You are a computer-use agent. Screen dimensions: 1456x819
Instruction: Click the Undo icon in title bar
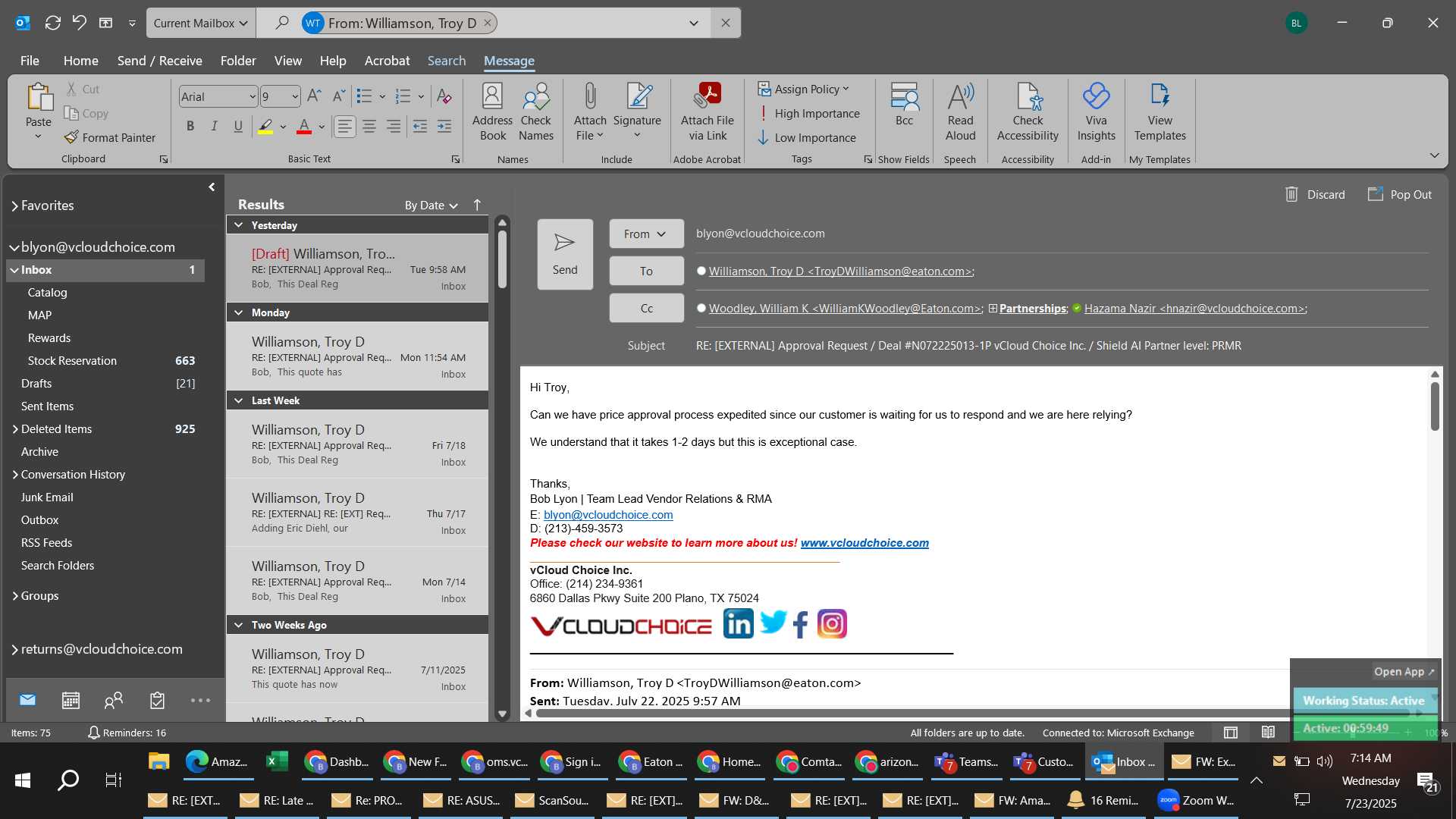point(79,23)
